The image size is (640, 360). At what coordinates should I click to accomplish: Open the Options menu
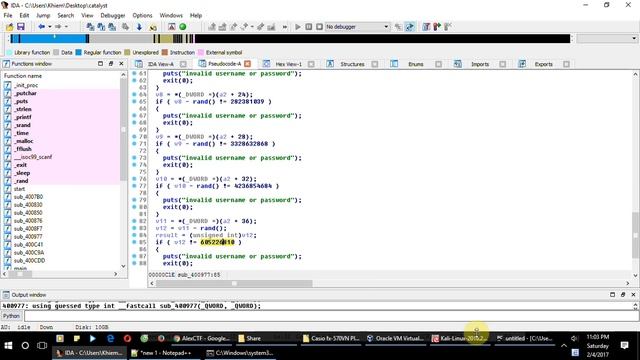[142, 16]
